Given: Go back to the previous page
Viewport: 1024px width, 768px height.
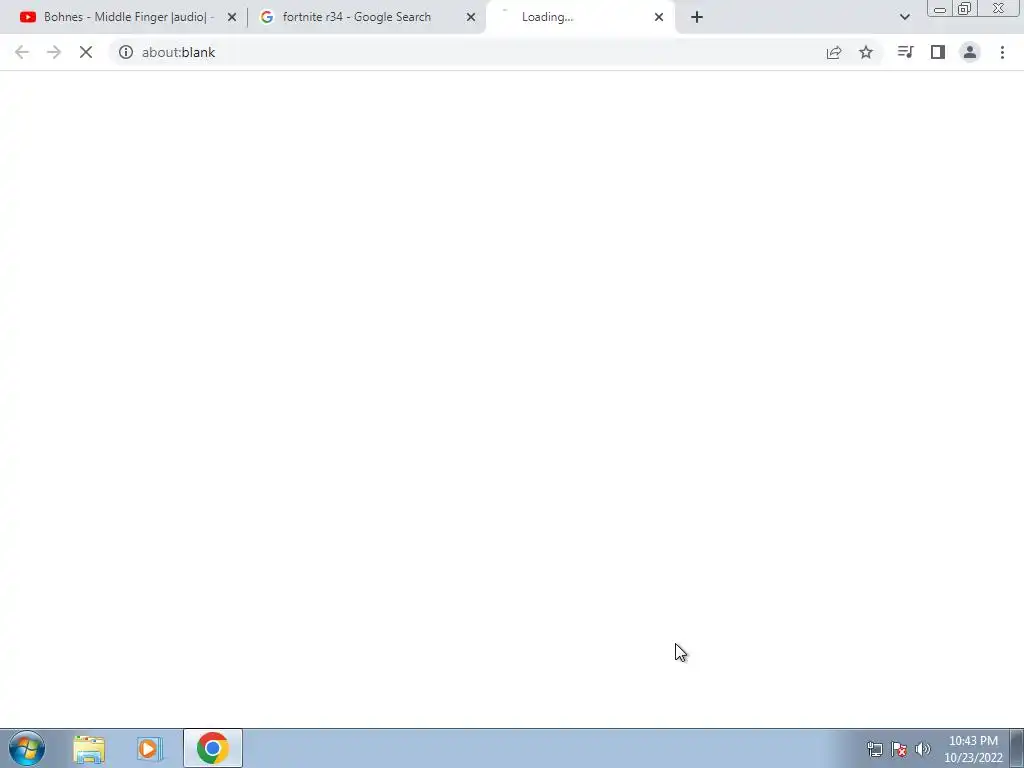Looking at the screenshot, I should (22, 52).
